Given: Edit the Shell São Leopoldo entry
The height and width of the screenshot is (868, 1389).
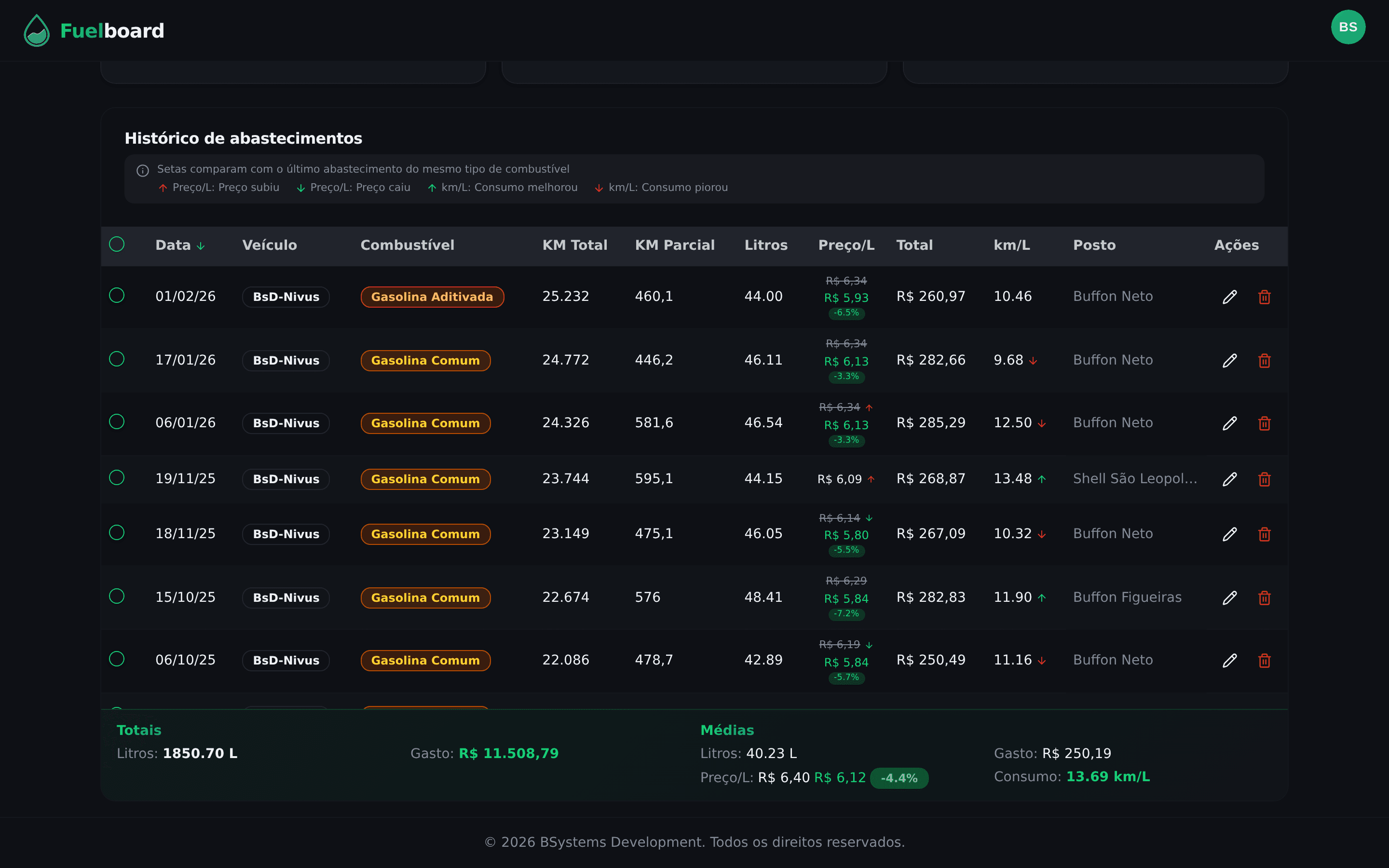Looking at the screenshot, I should [1229, 479].
